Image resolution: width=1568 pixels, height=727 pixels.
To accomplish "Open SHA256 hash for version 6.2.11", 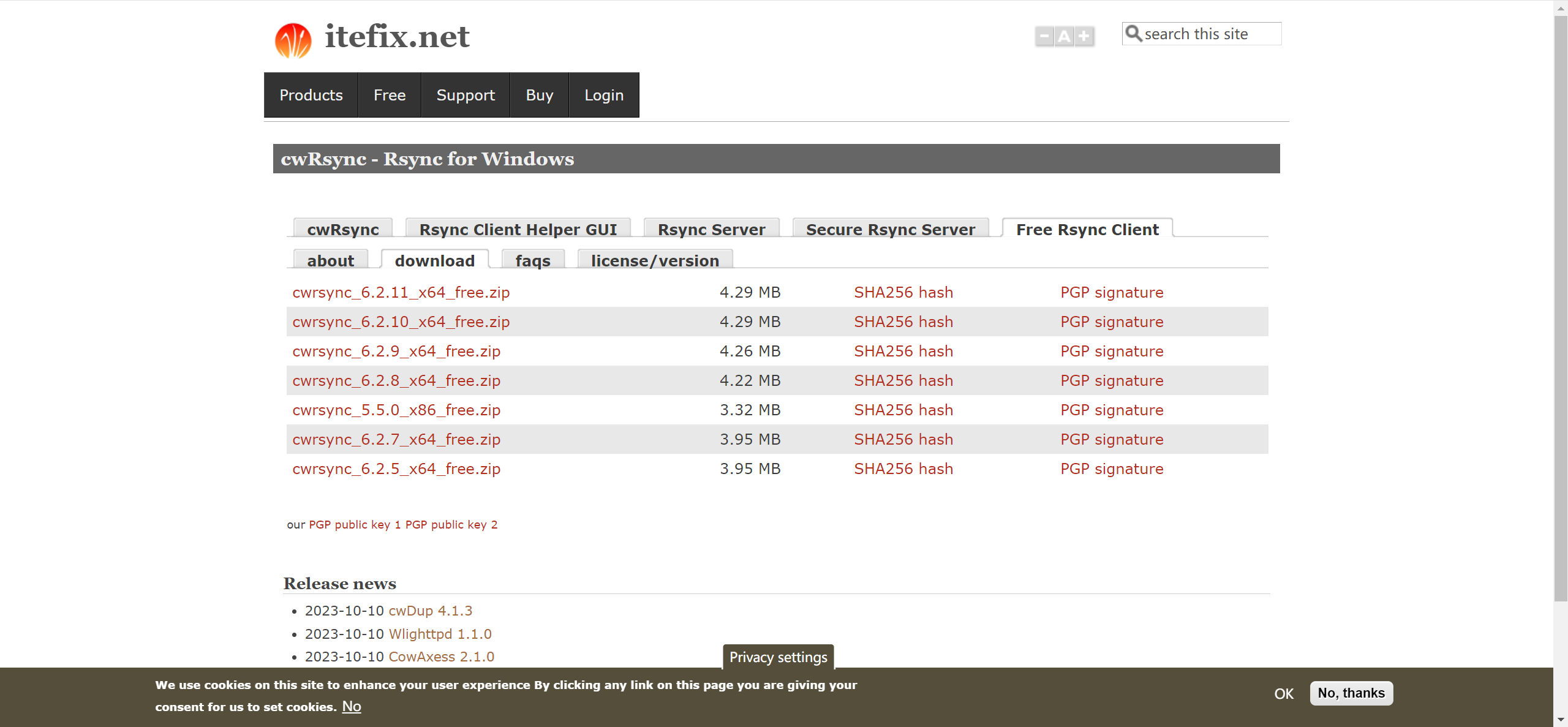I will coord(903,292).
